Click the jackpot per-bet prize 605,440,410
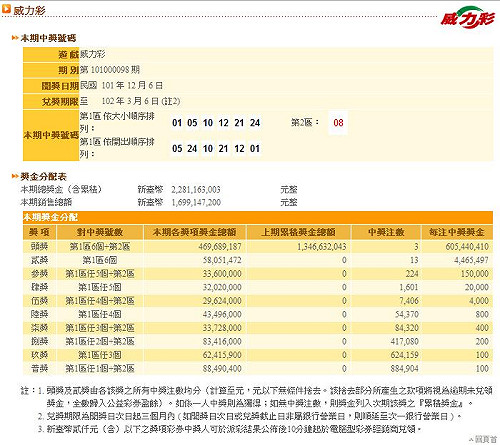 (467, 247)
